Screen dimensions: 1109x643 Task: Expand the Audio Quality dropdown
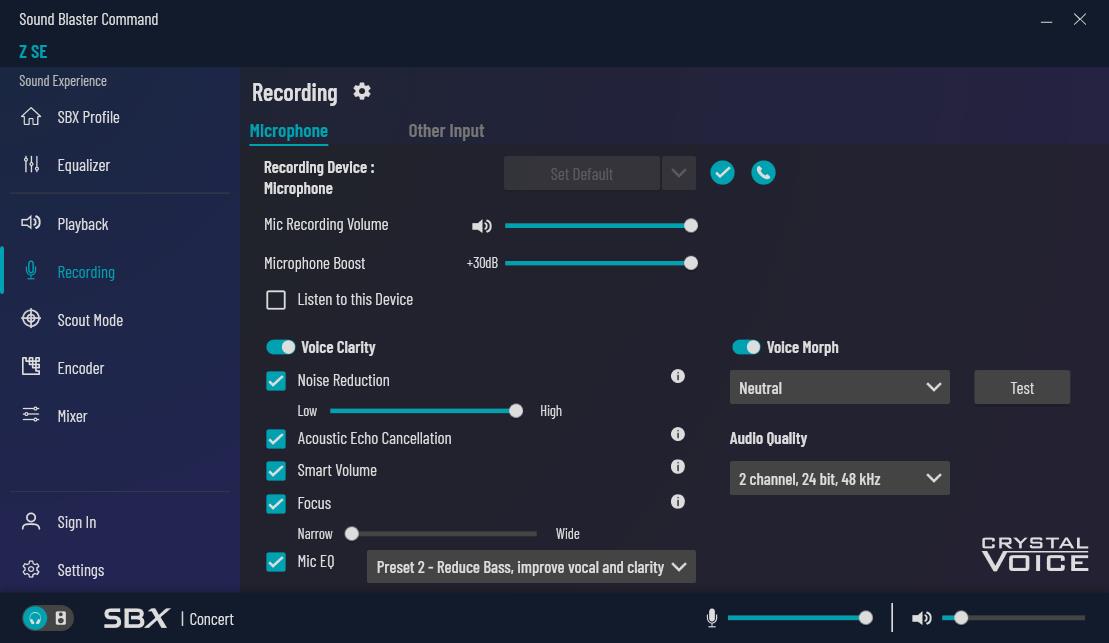(x=839, y=479)
